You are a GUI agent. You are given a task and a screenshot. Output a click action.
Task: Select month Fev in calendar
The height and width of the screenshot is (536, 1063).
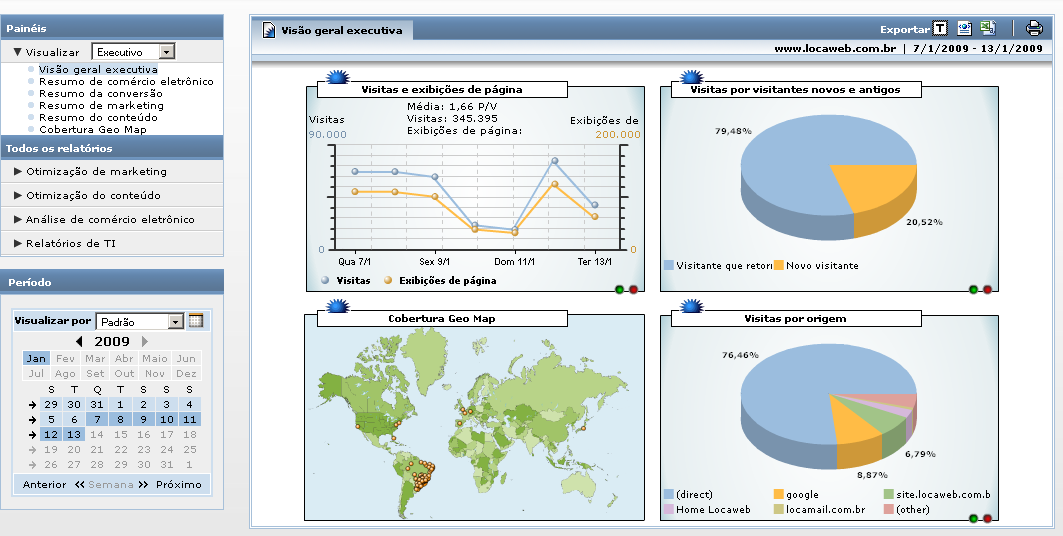(66, 358)
